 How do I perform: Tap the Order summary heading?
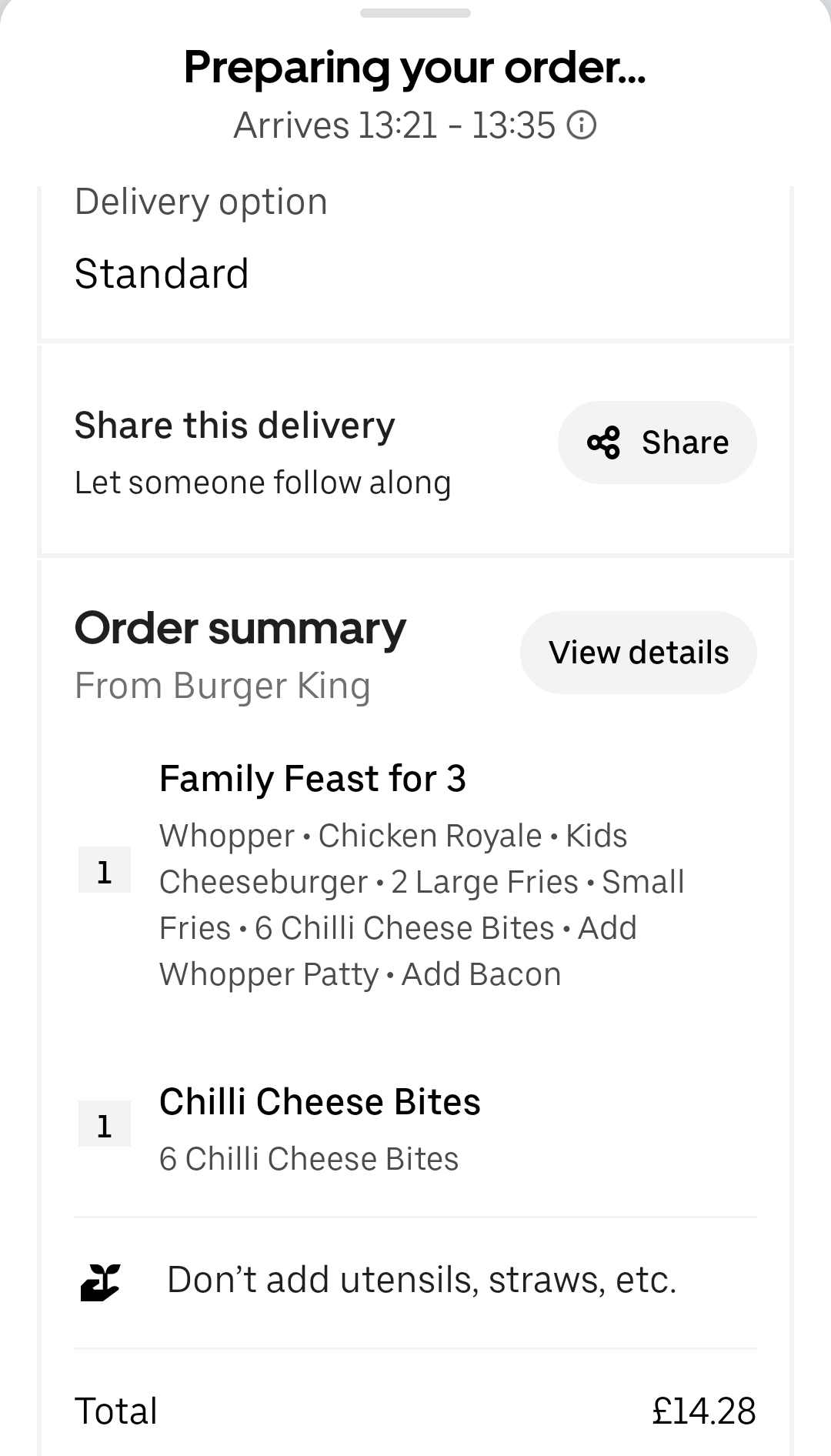pos(240,629)
